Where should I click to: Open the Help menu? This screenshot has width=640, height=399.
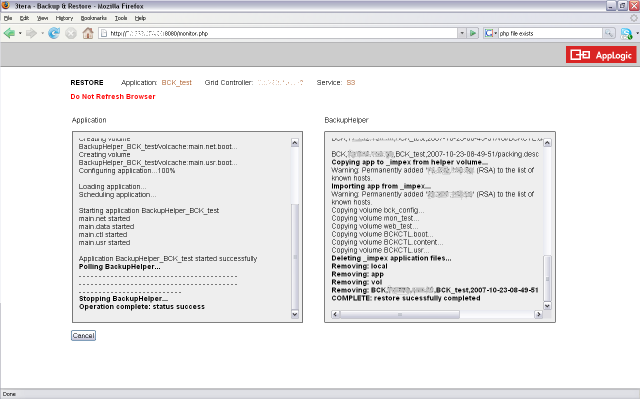(x=140, y=18)
